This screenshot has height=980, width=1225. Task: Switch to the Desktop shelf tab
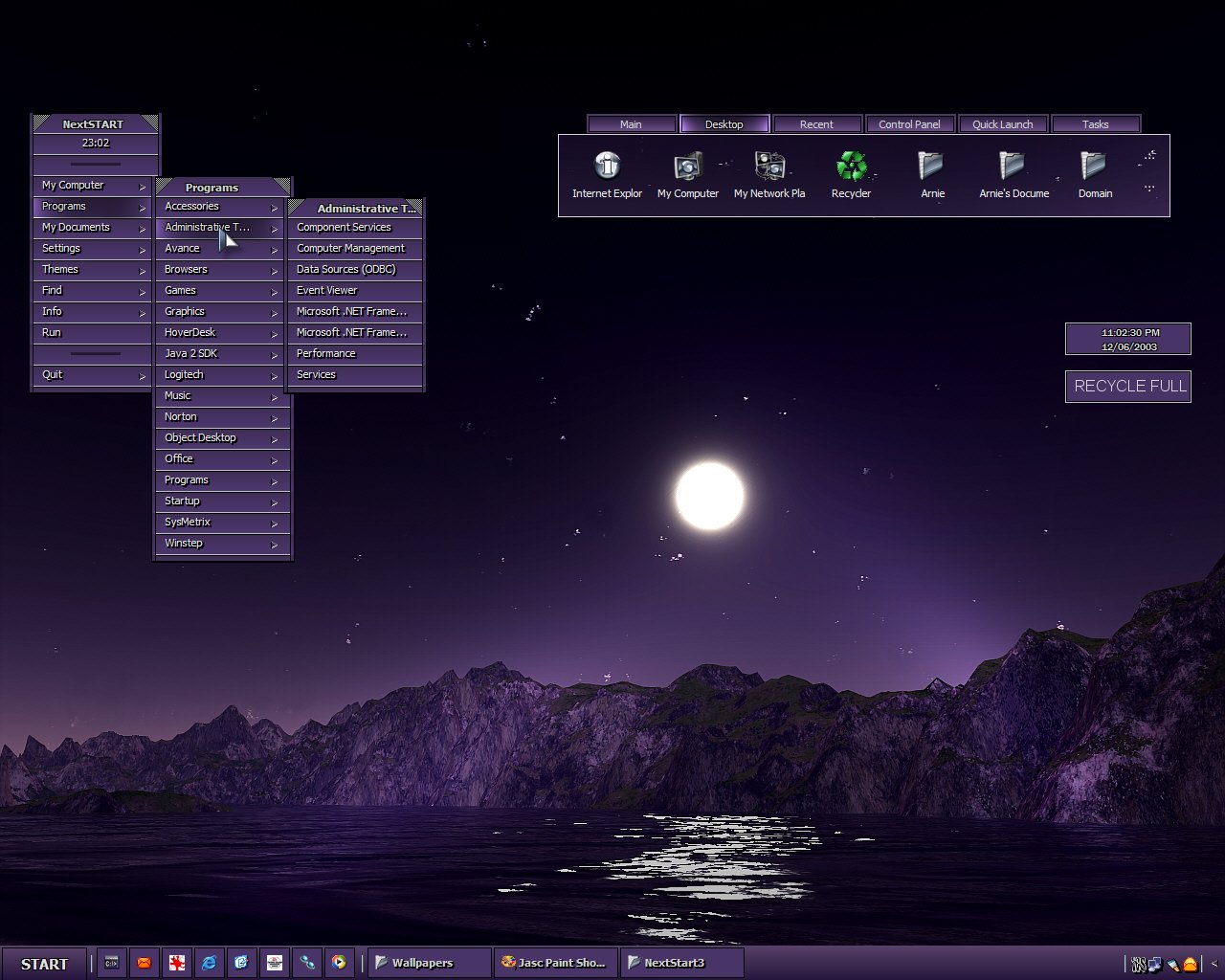[724, 124]
